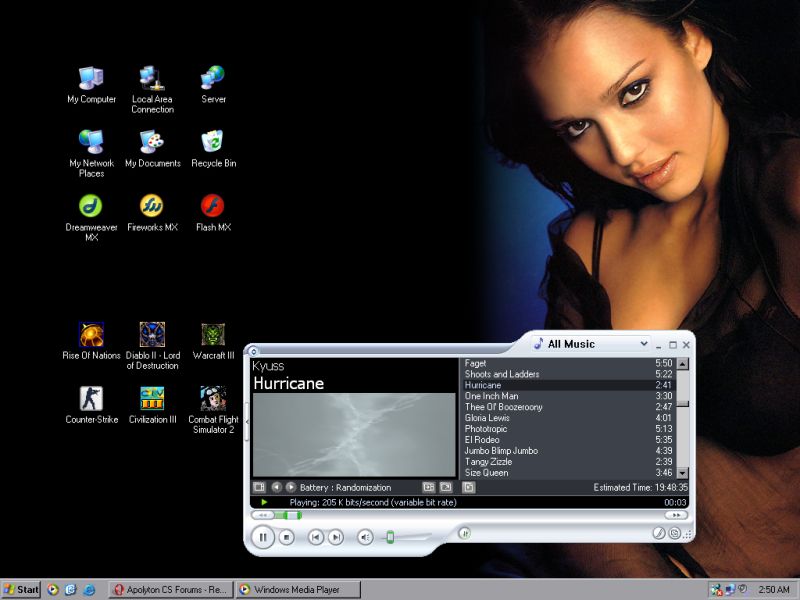
Task: Select previous visualization arrow beside Battery
Action: click(277, 487)
